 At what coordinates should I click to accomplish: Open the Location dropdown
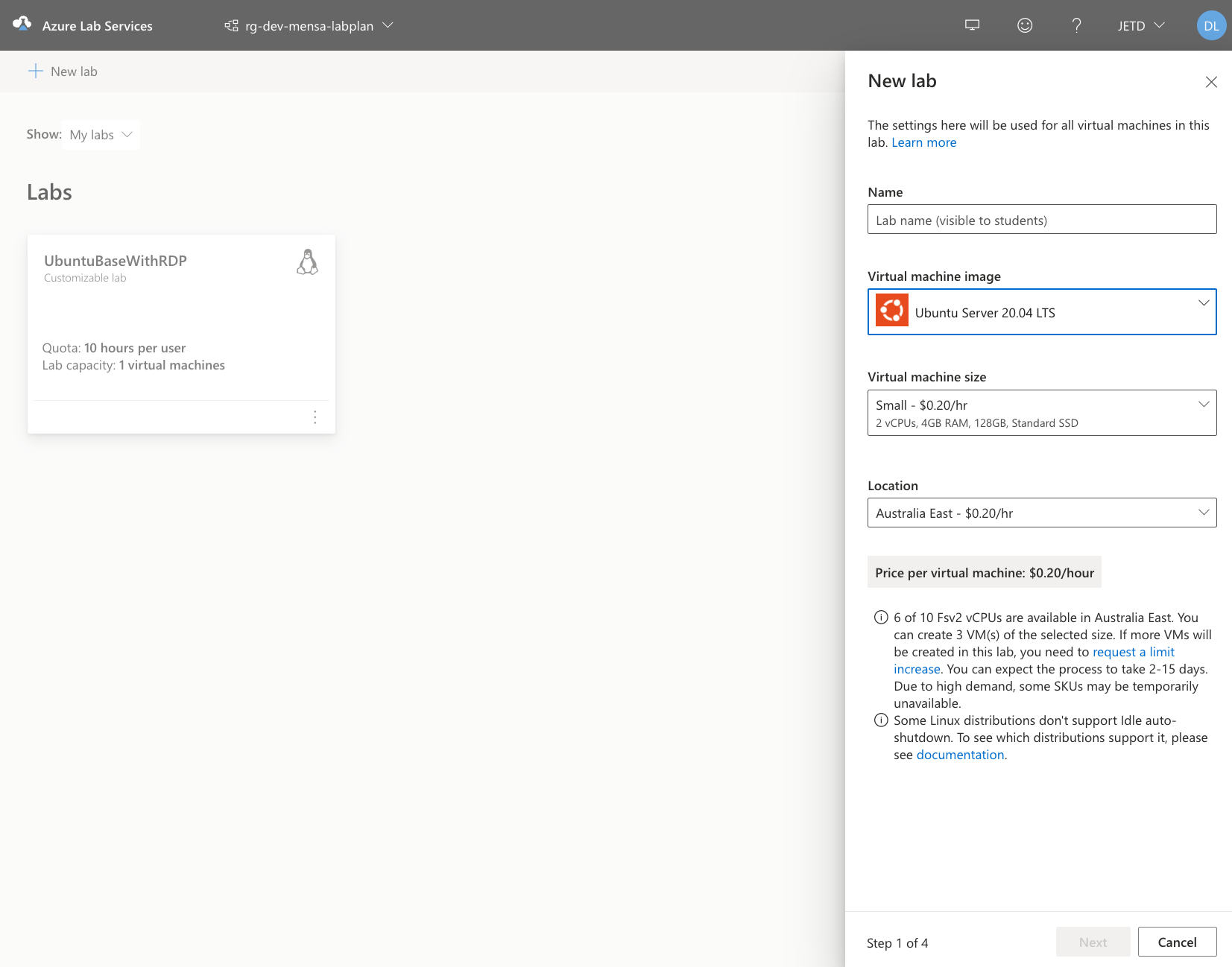tap(1042, 513)
